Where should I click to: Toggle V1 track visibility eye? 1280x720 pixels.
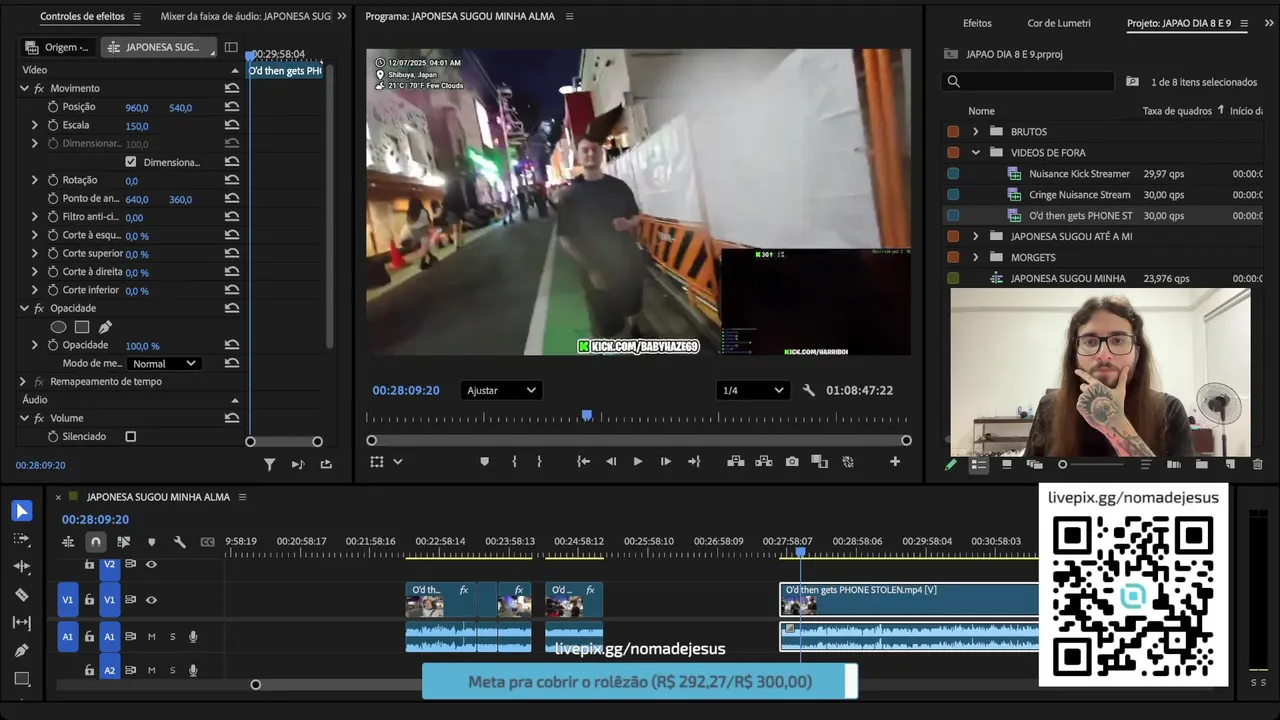[152, 600]
